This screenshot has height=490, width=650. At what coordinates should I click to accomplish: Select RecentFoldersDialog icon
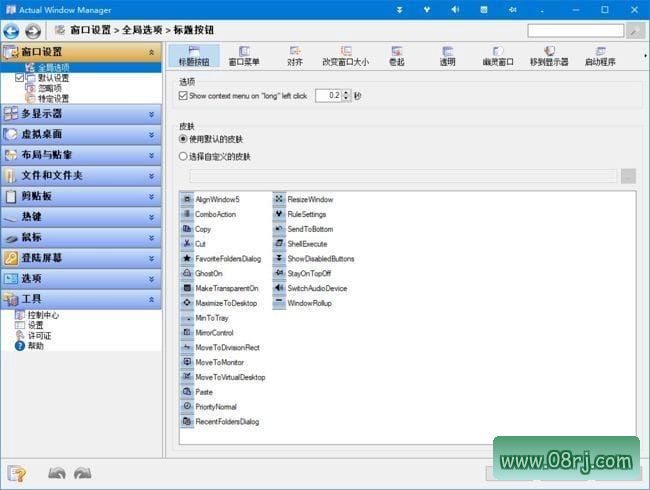tap(187, 422)
